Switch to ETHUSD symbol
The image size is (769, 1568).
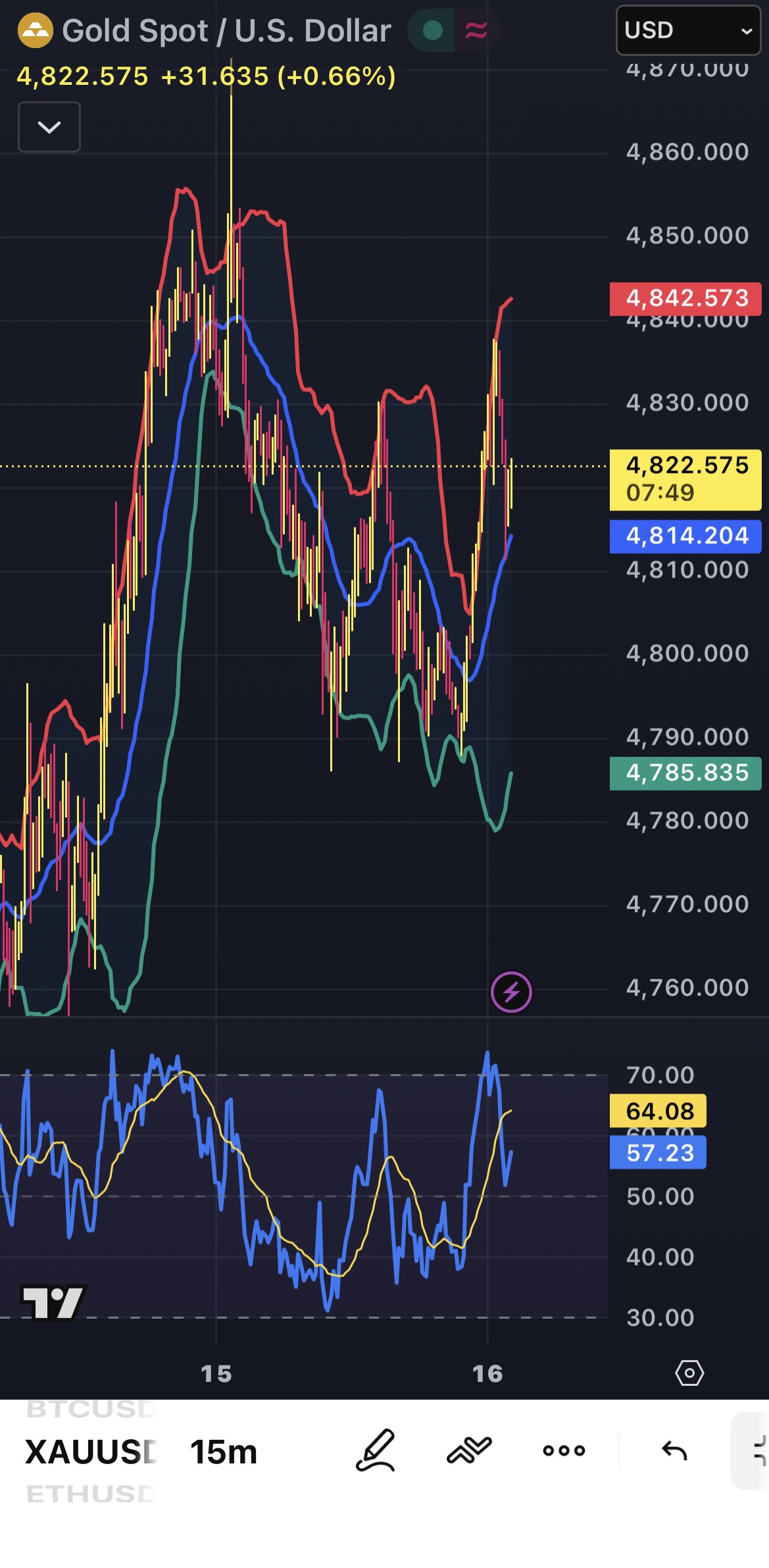coord(91,1494)
